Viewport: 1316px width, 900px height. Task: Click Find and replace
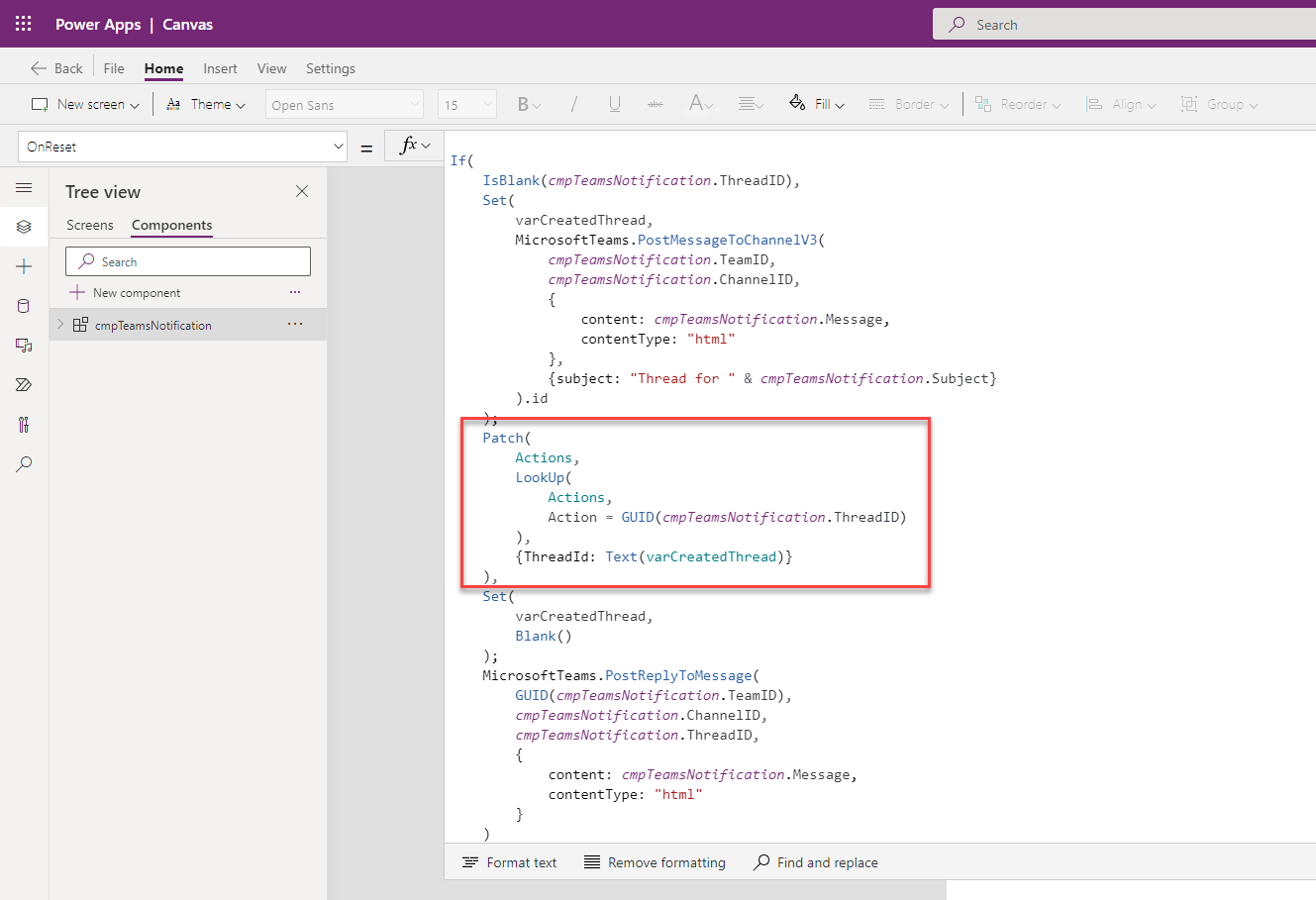[x=816, y=862]
